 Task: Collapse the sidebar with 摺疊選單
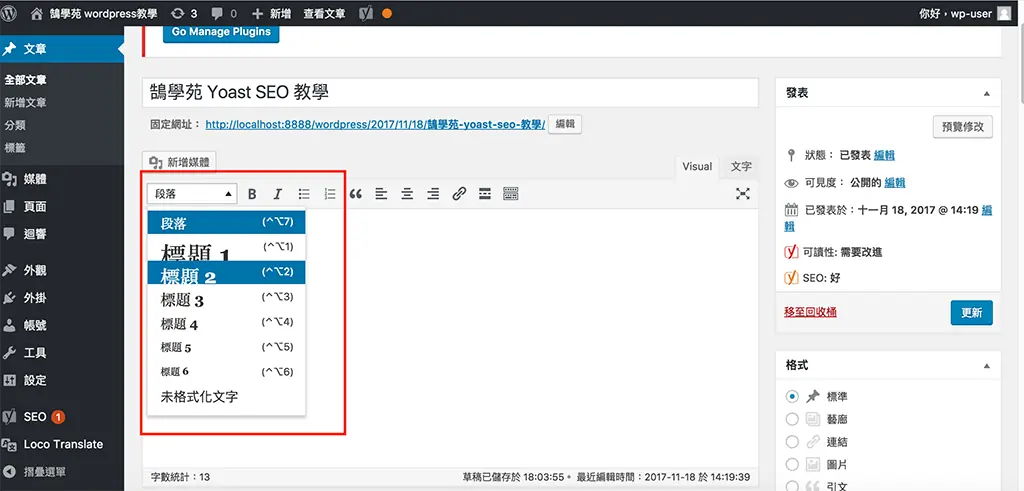[x=62, y=471]
